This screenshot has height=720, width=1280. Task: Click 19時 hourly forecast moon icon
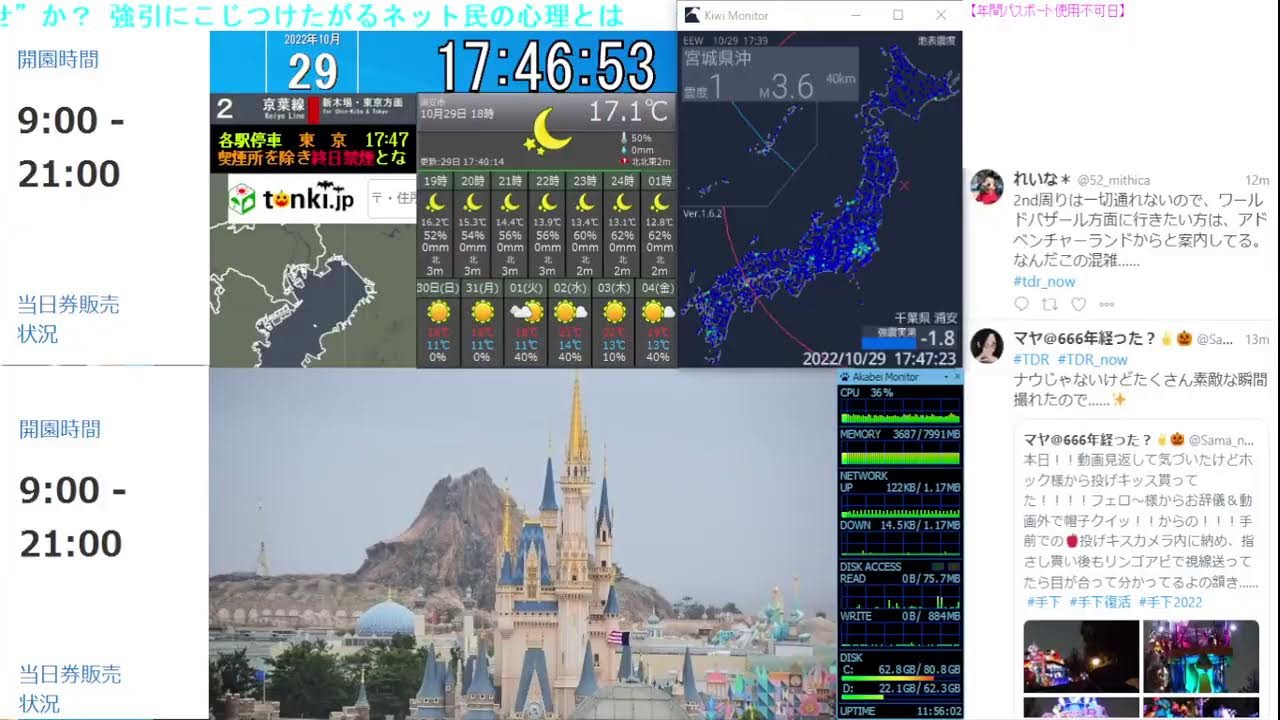click(435, 203)
